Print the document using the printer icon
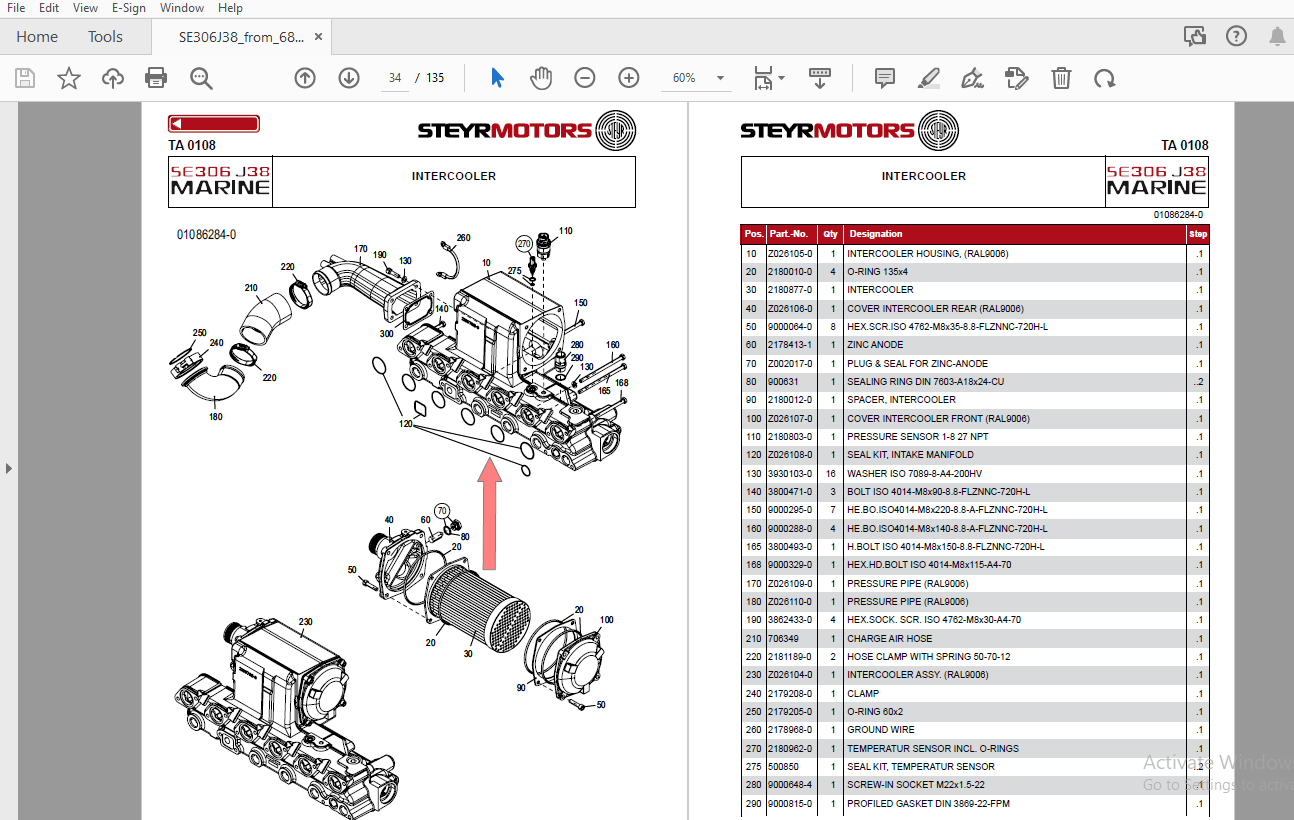The image size is (1294, 820). coord(156,78)
